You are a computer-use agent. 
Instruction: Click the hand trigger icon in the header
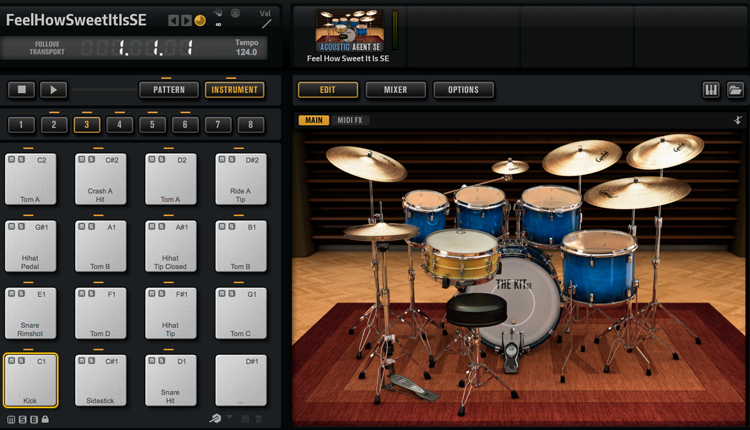(x=218, y=12)
